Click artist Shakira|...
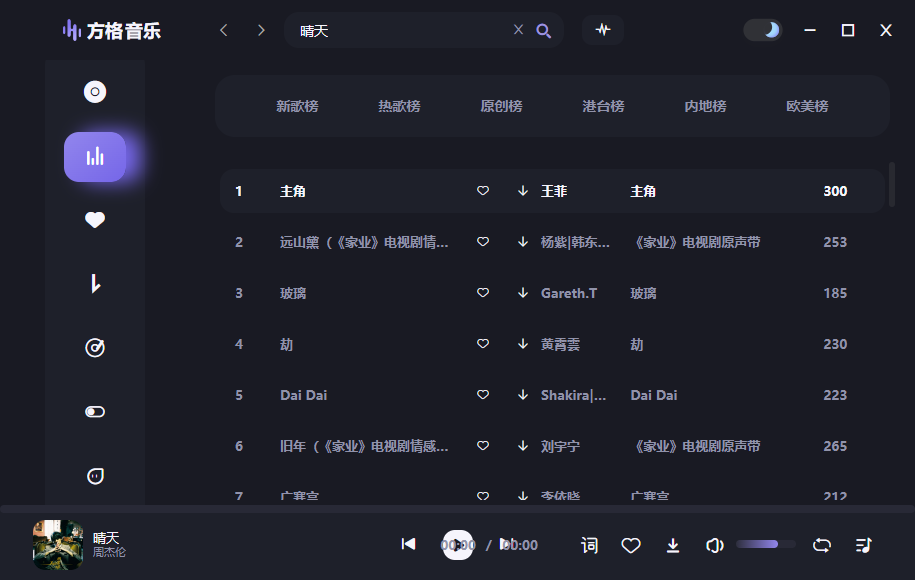The image size is (915, 580). point(573,395)
